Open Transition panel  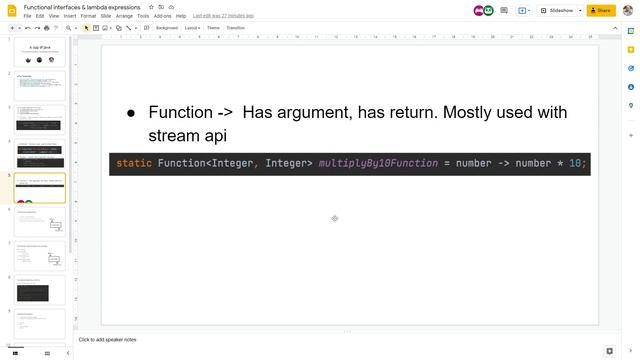point(236,28)
